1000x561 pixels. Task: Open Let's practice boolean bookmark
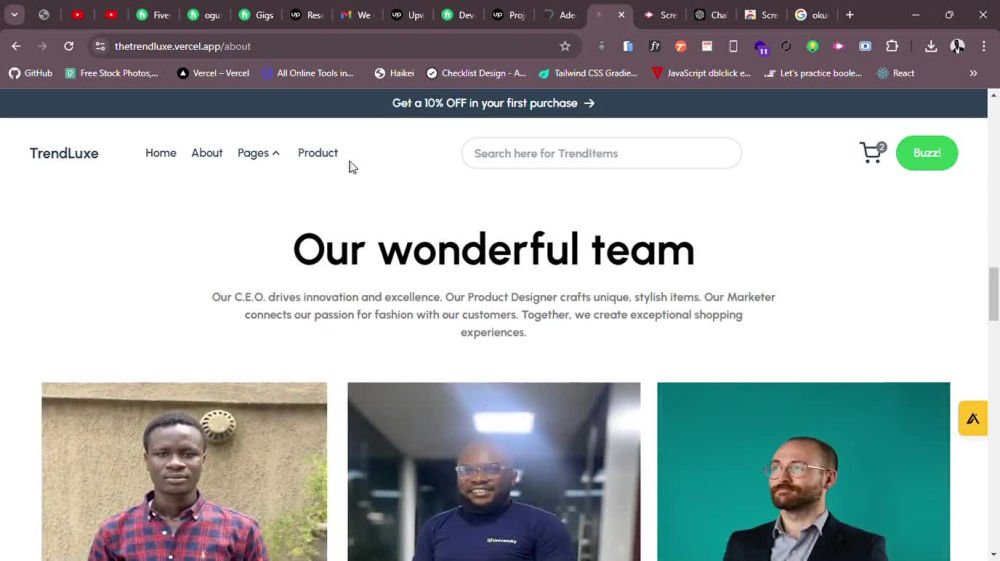[814, 73]
